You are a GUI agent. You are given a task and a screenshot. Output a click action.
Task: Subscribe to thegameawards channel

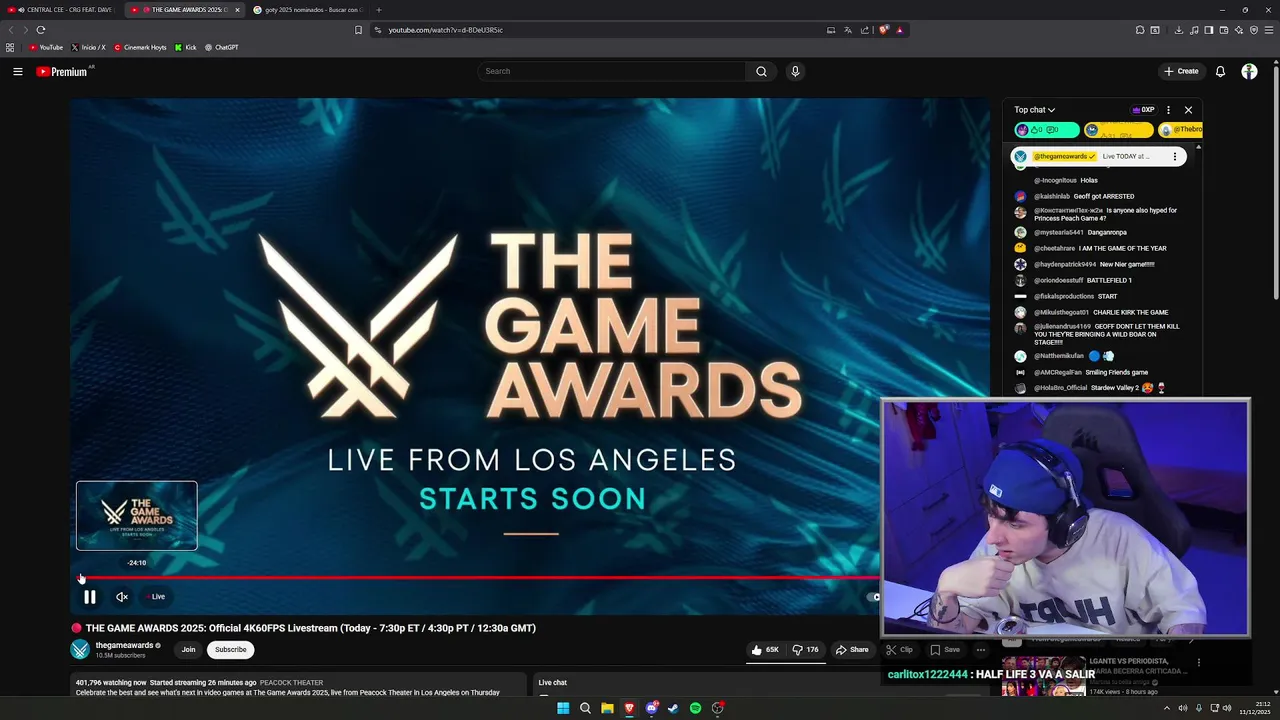230,650
